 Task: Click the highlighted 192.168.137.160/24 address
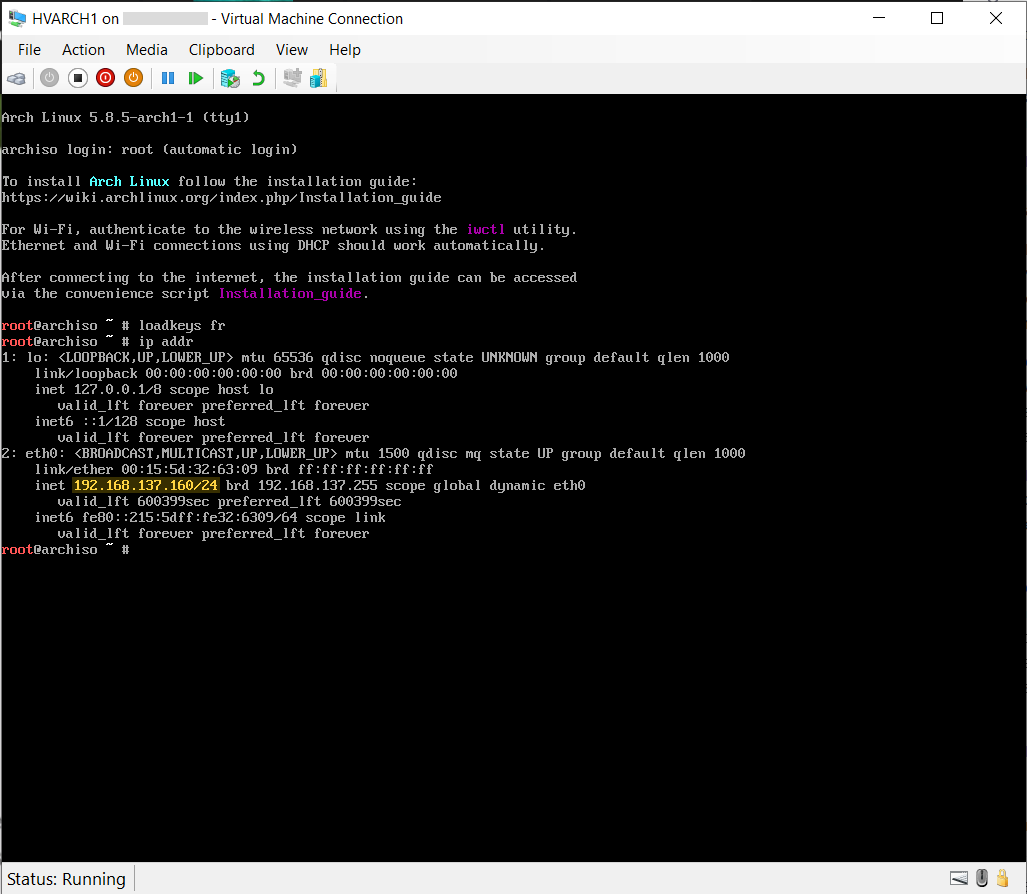point(145,485)
